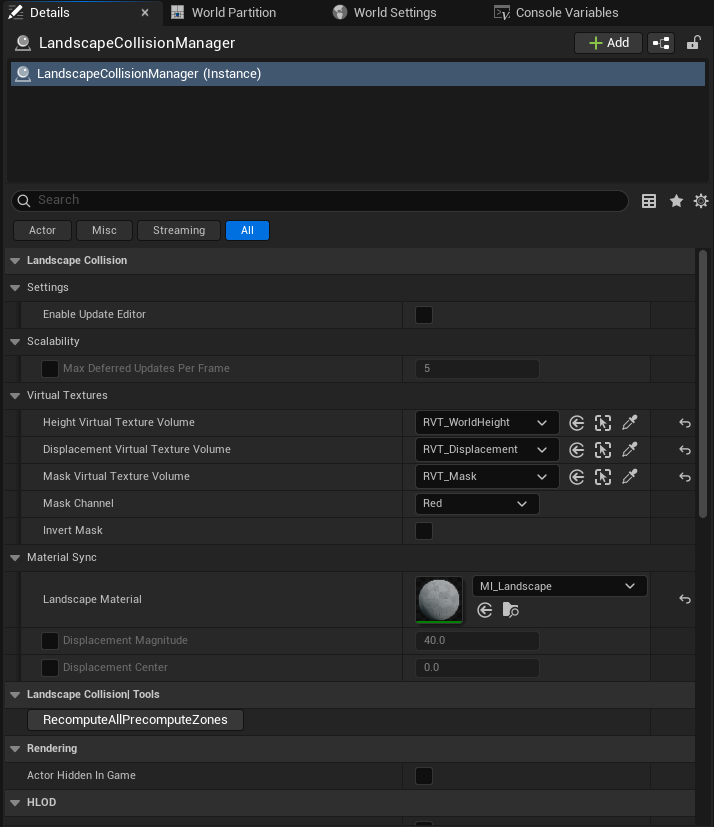Image resolution: width=714 pixels, height=827 pixels.
Task: Switch to World Partition tab
Action: point(224,13)
